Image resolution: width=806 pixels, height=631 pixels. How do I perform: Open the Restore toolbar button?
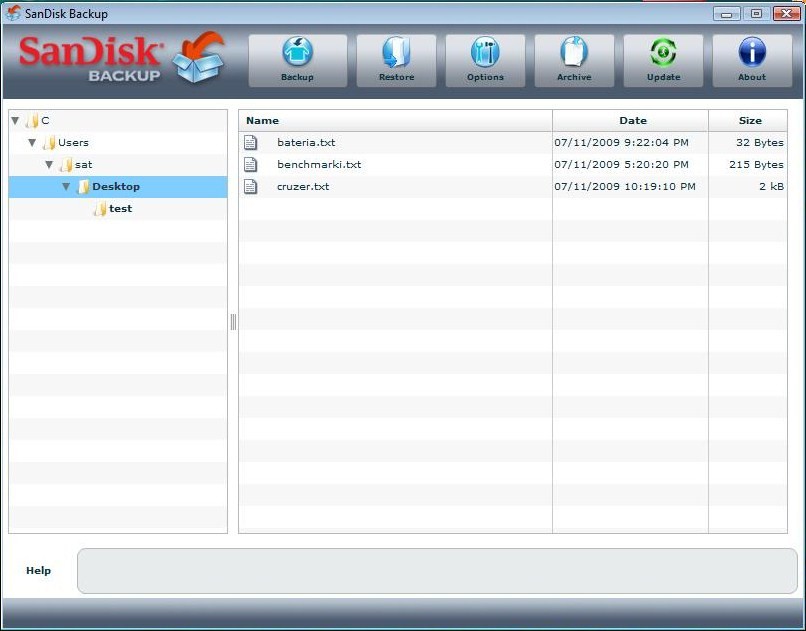coord(396,61)
